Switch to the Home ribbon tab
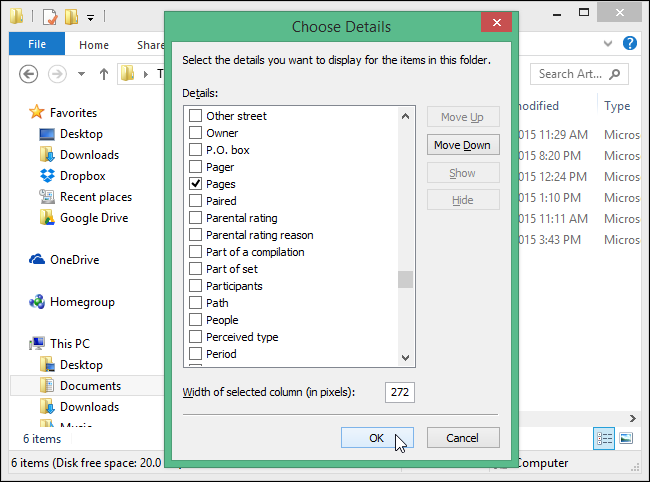This screenshot has height=482, width=650. [94, 45]
